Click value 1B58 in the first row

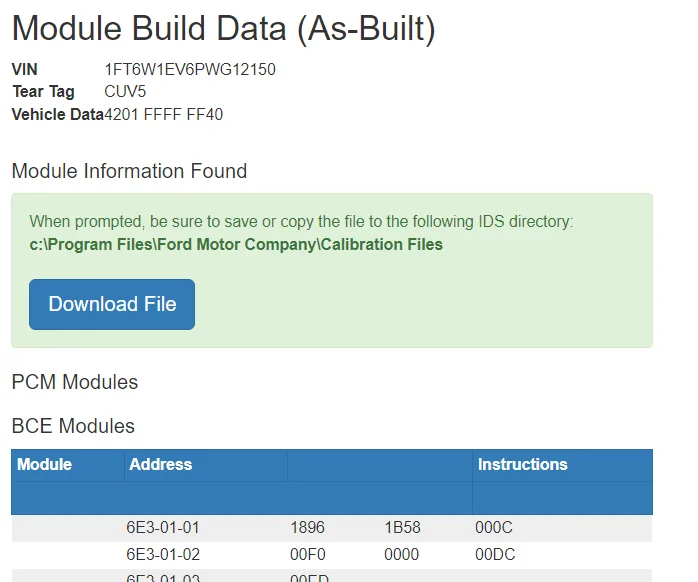402,528
